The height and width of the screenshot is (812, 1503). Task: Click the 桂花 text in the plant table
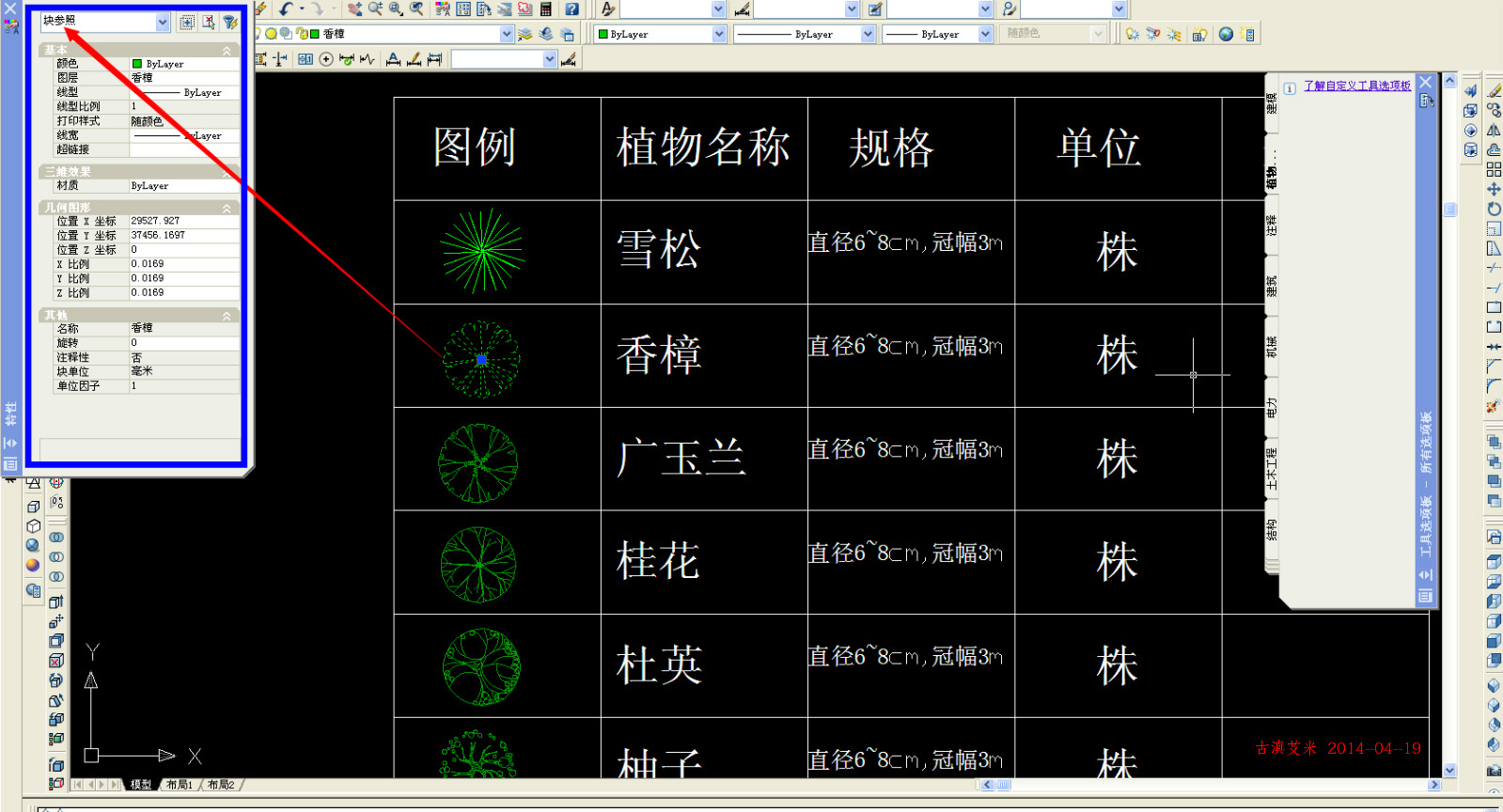[658, 562]
